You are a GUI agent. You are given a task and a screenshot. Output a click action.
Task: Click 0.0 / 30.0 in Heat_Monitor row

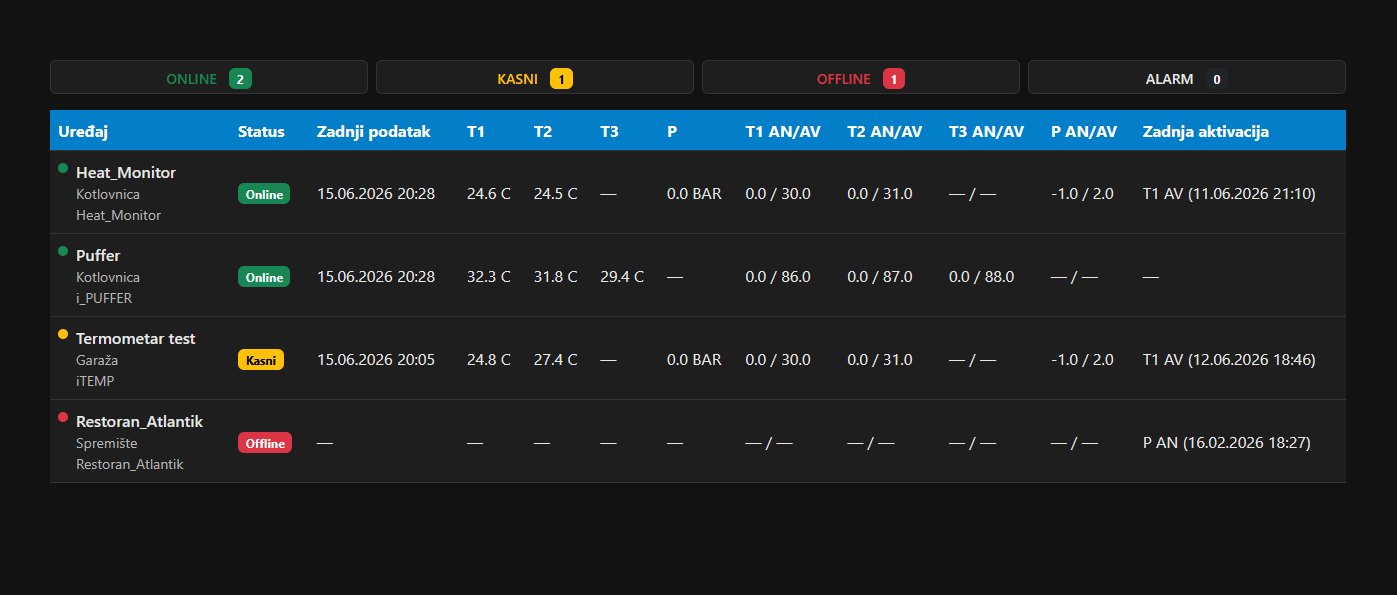[778, 193]
